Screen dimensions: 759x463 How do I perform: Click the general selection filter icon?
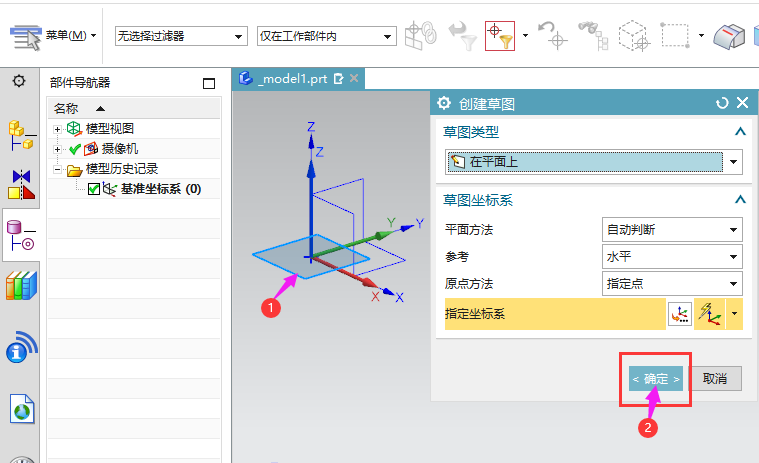click(421, 36)
